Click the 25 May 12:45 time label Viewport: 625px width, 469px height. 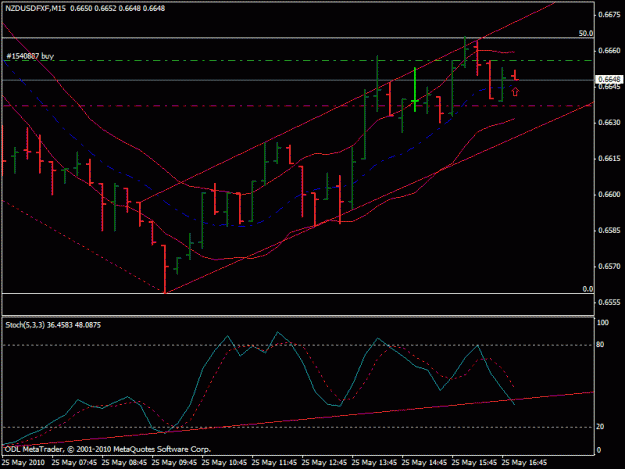tap(324, 463)
